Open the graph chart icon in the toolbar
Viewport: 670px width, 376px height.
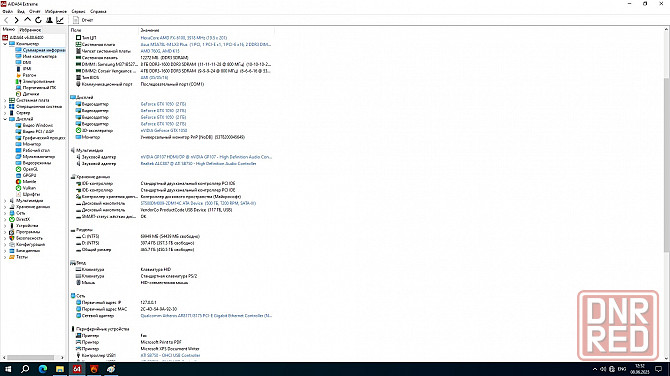[x=60, y=20]
